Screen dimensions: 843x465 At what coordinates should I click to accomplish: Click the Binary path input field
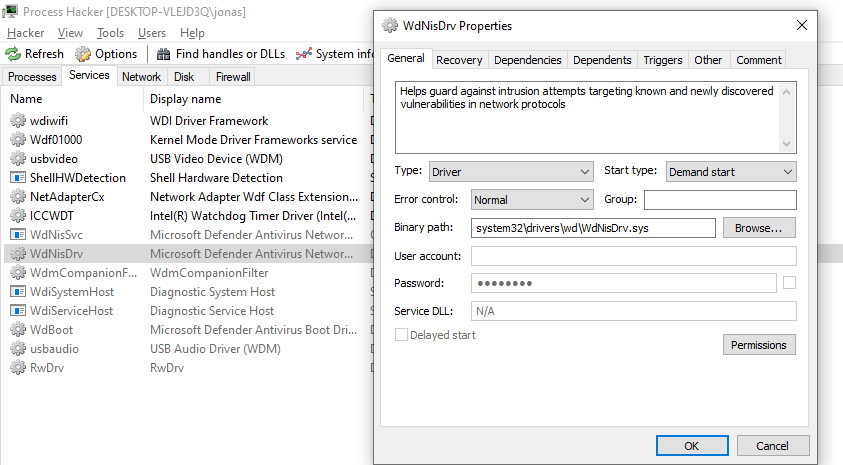click(593, 228)
